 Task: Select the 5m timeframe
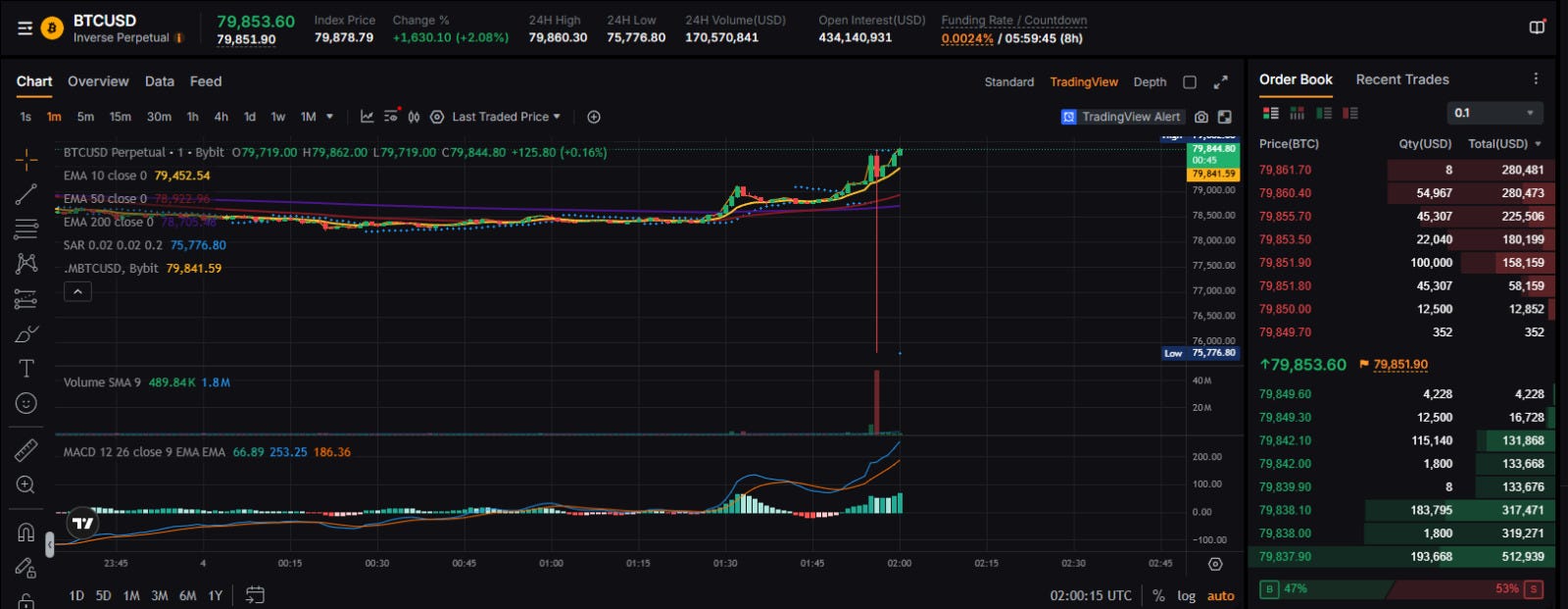click(x=86, y=117)
